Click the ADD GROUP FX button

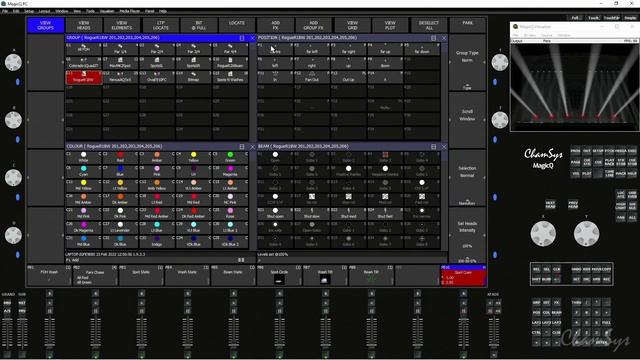pyautogui.click(x=313, y=25)
